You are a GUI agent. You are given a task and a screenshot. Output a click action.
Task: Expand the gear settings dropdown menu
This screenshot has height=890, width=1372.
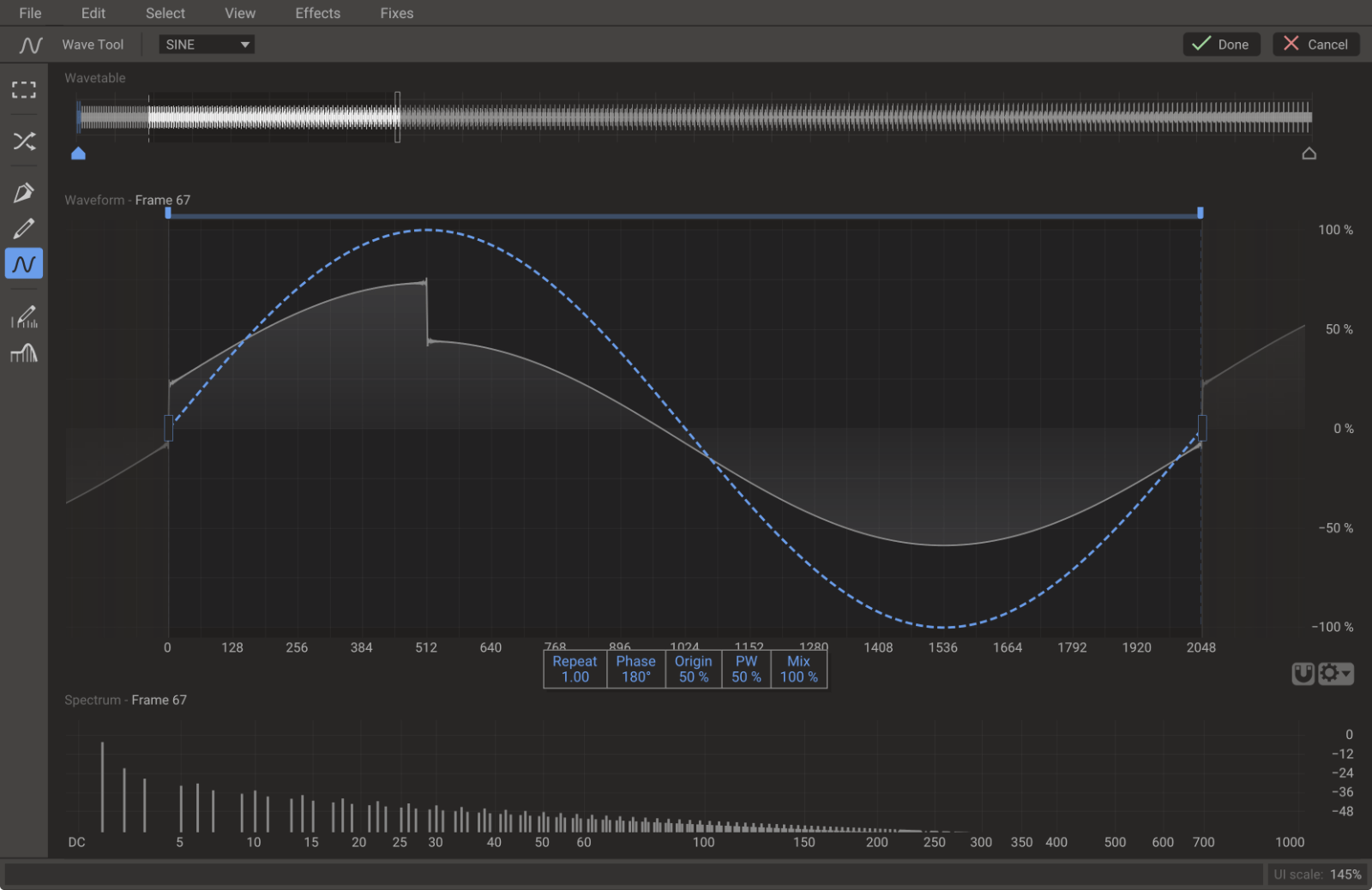tap(1335, 673)
